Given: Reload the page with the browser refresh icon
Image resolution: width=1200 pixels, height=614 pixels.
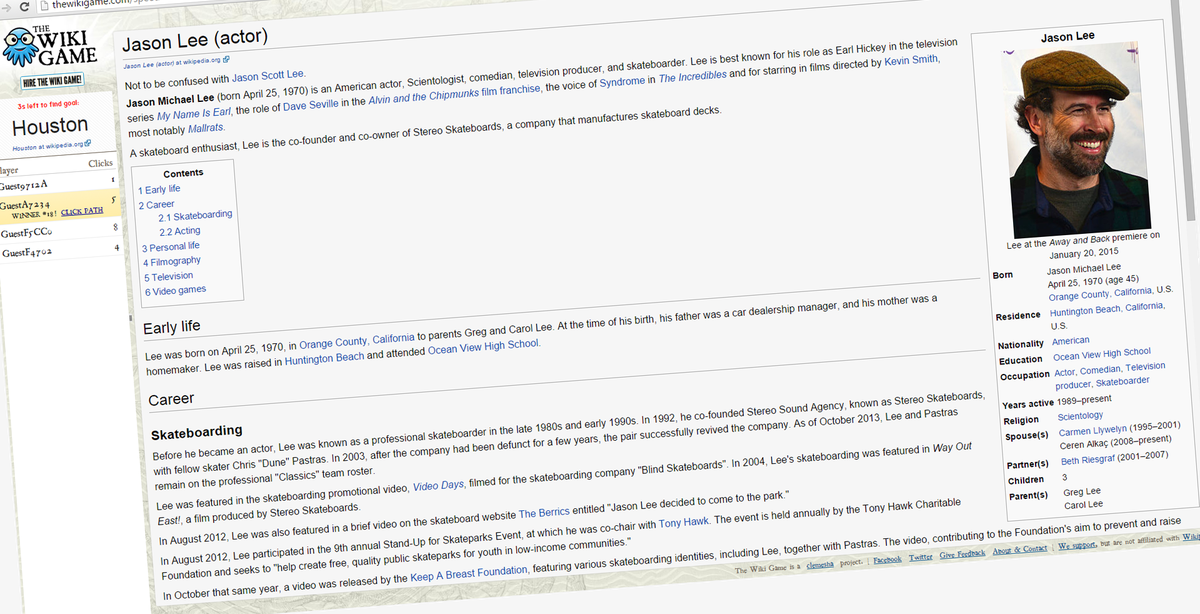Looking at the screenshot, I should click(x=24, y=6).
